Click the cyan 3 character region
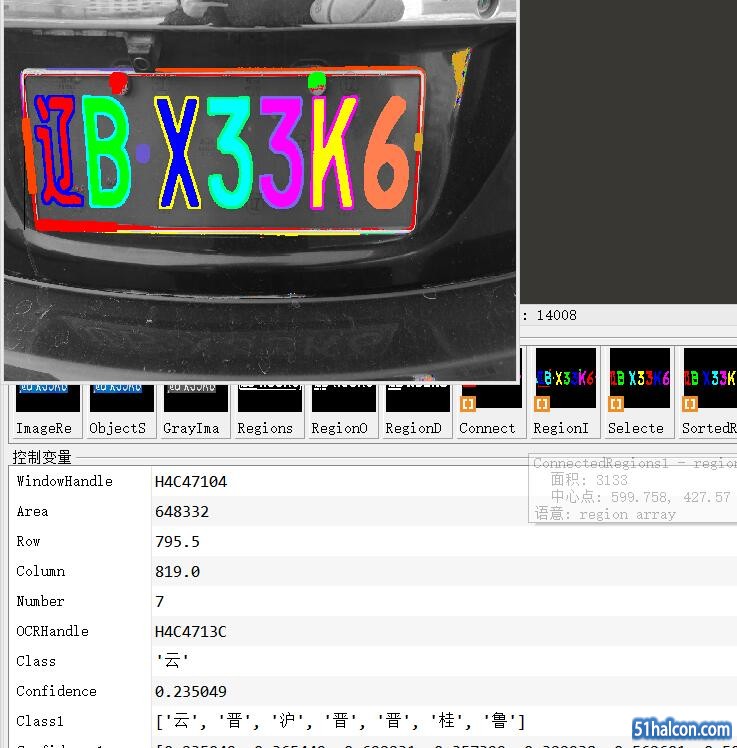This screenshot has width=737, height=748. (230, 153)
